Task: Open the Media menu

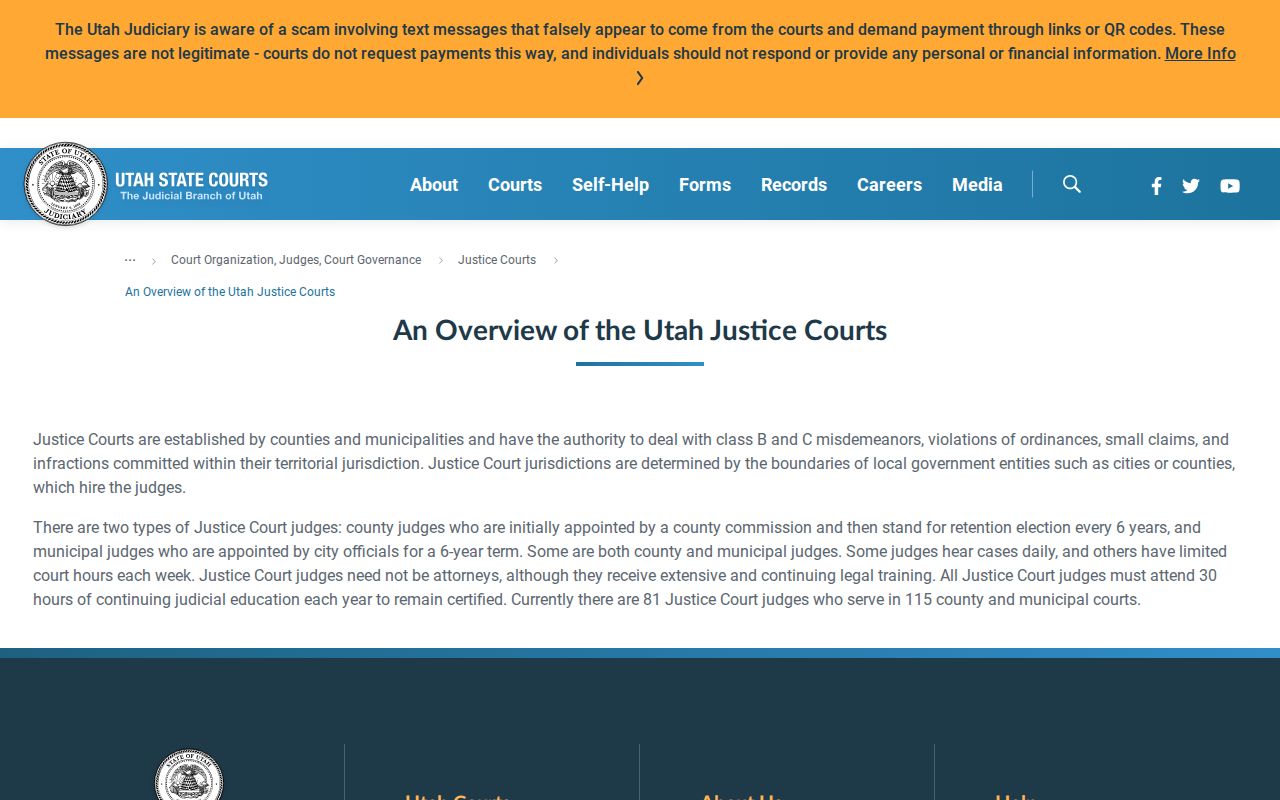Action: [x=977, y=185]
